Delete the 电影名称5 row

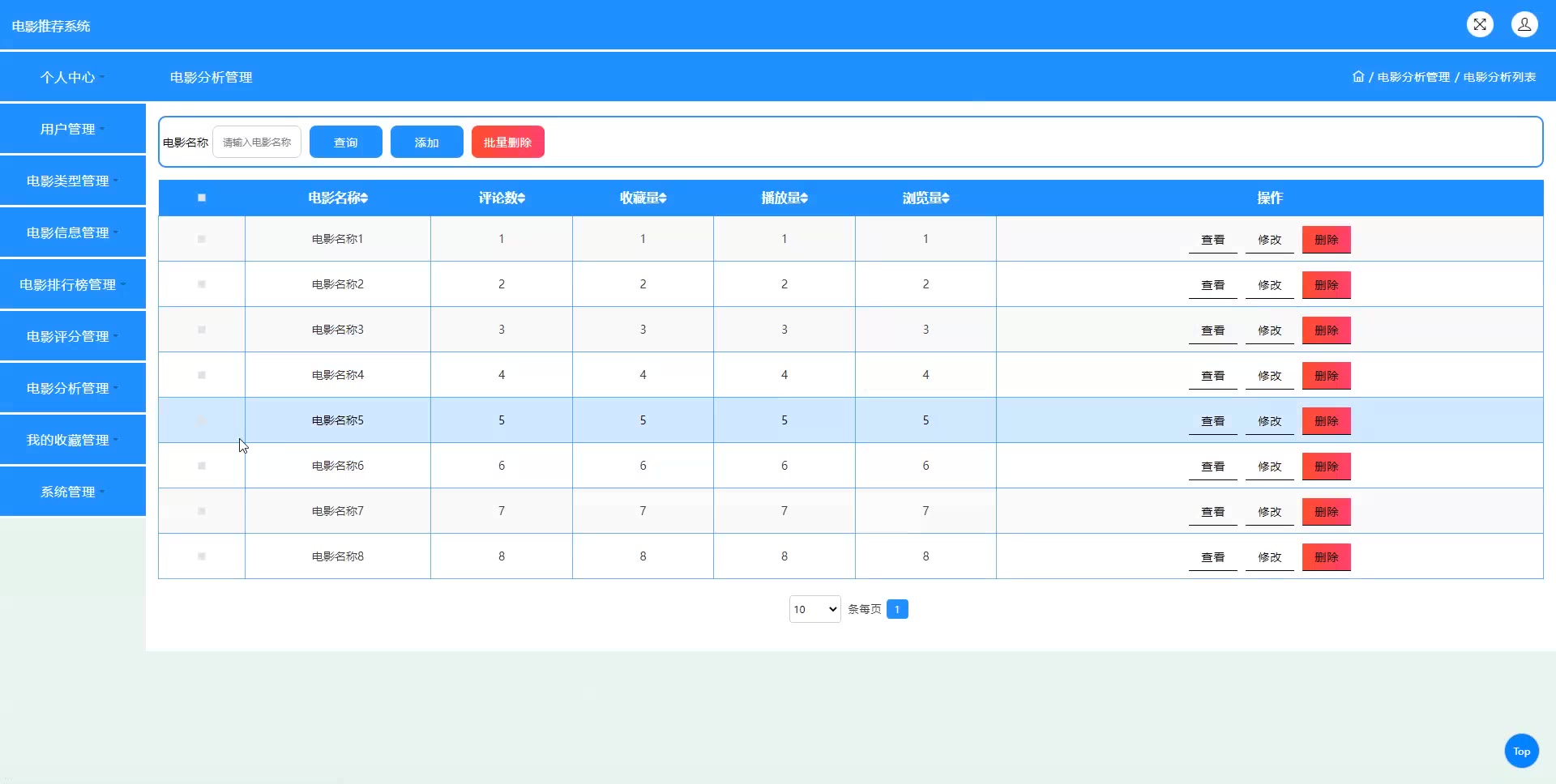click(x=1327, y=421)
